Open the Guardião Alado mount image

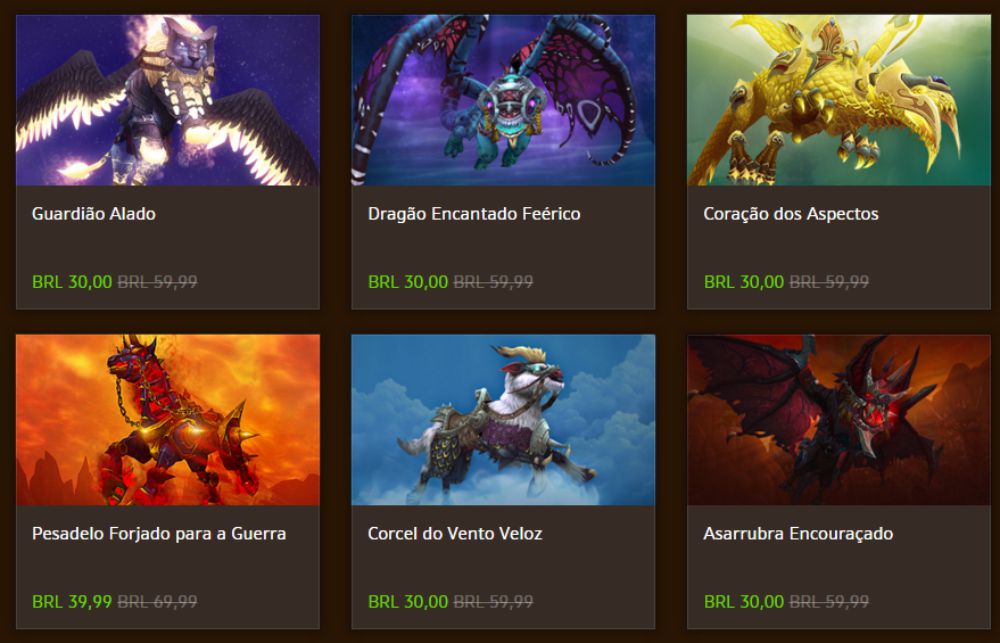coord(168,100)
